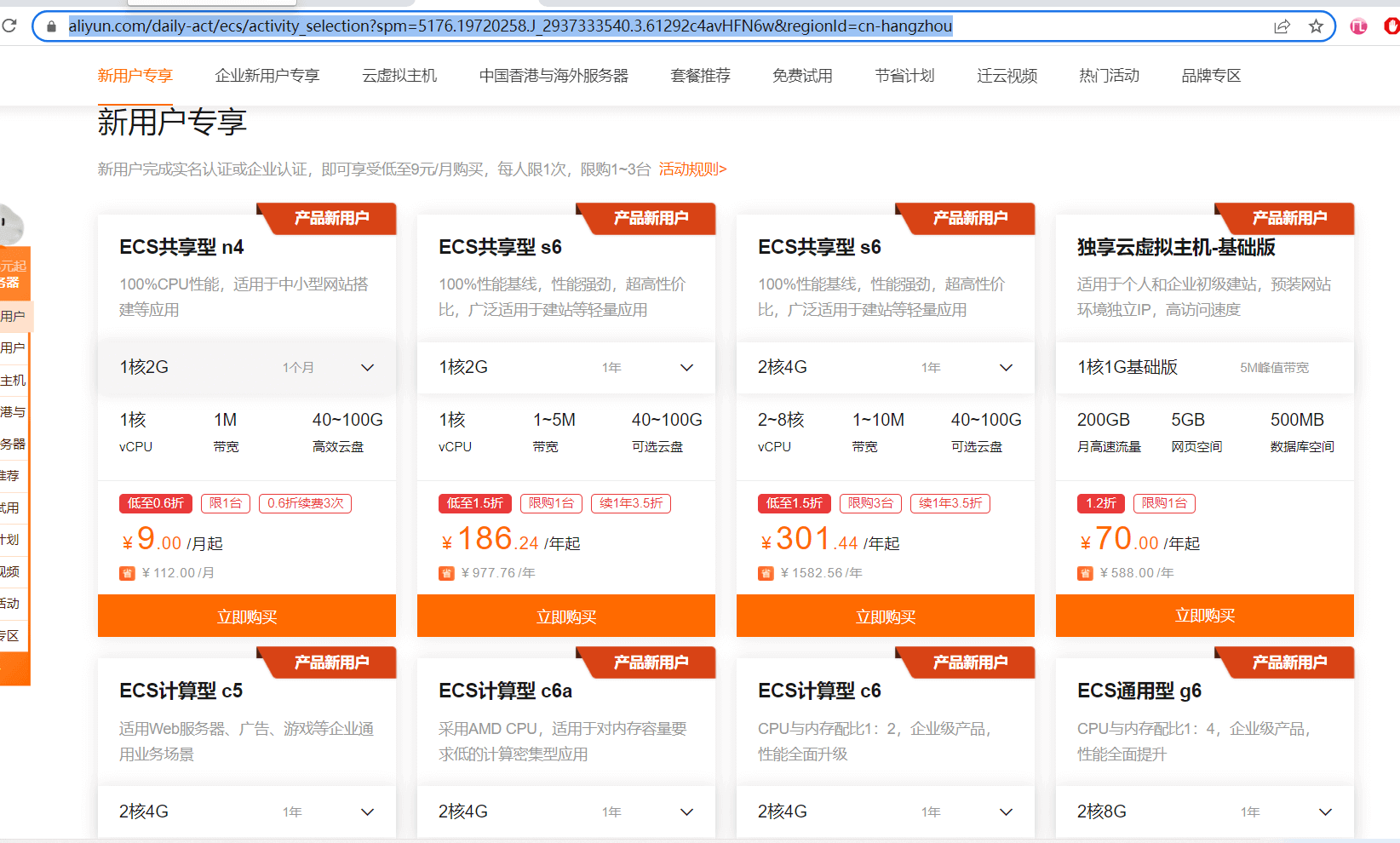This screenshot has width=1400, height=843.
Task: Click the ¥1582.56/年 original price
Action: click(821, 573)
